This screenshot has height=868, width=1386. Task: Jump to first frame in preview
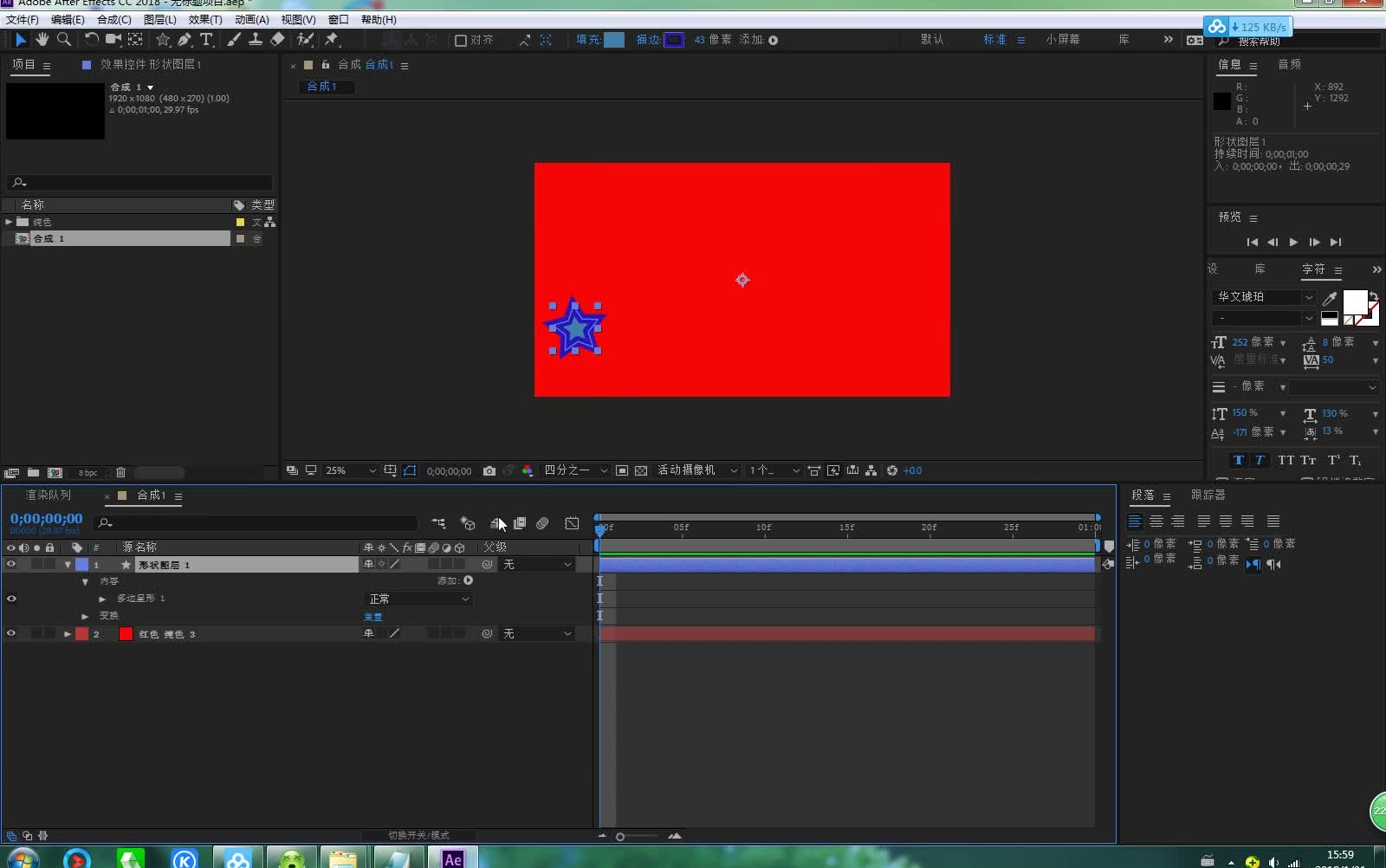(1252, 243)
